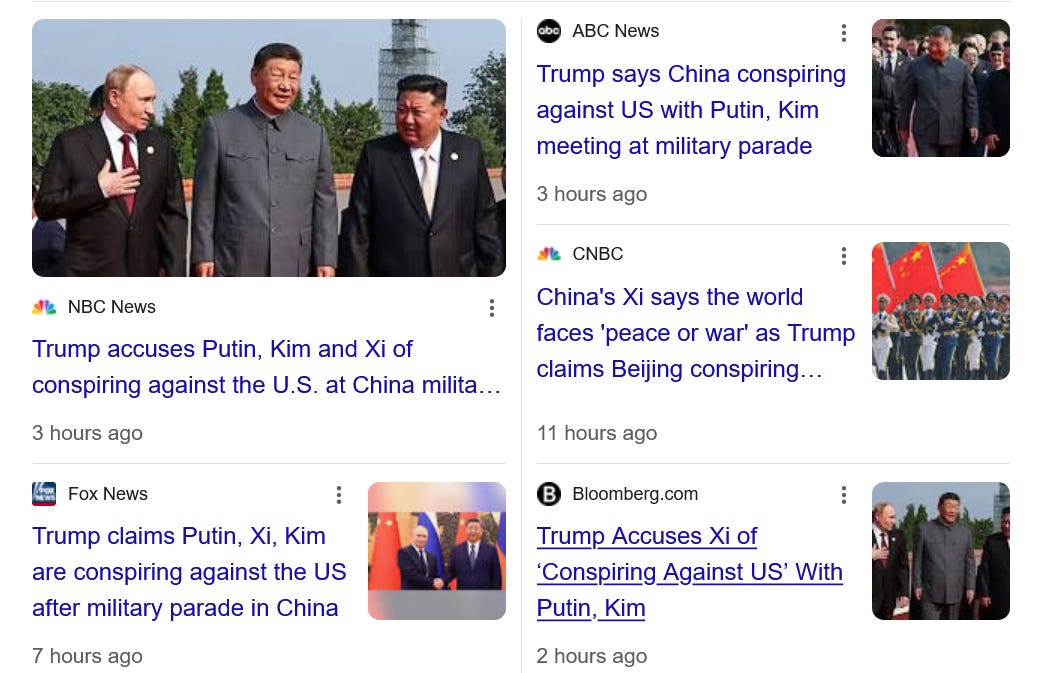This screenshot has height=673, width=1060.
Task: Click the CNBC peacock logo icon
Action: [x=549, y=254]
